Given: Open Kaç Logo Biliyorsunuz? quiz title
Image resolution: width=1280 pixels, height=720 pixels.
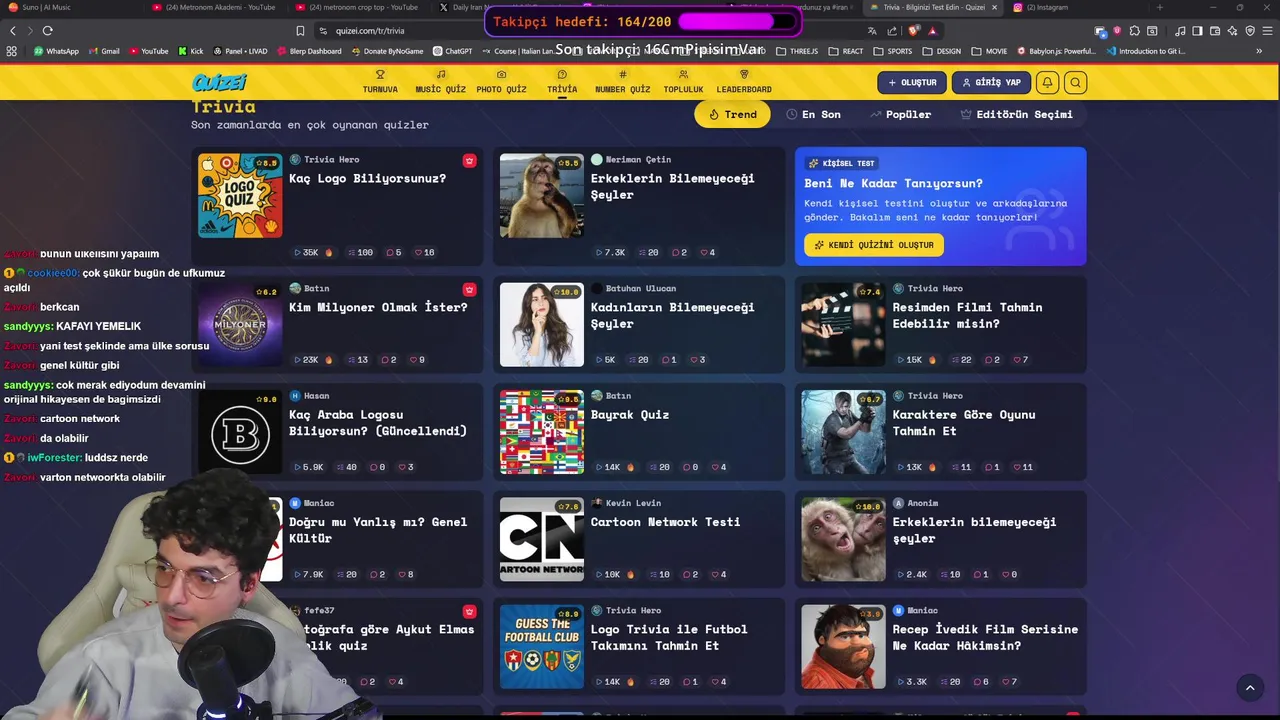Looking at the screenshot, I should (367, 178).
